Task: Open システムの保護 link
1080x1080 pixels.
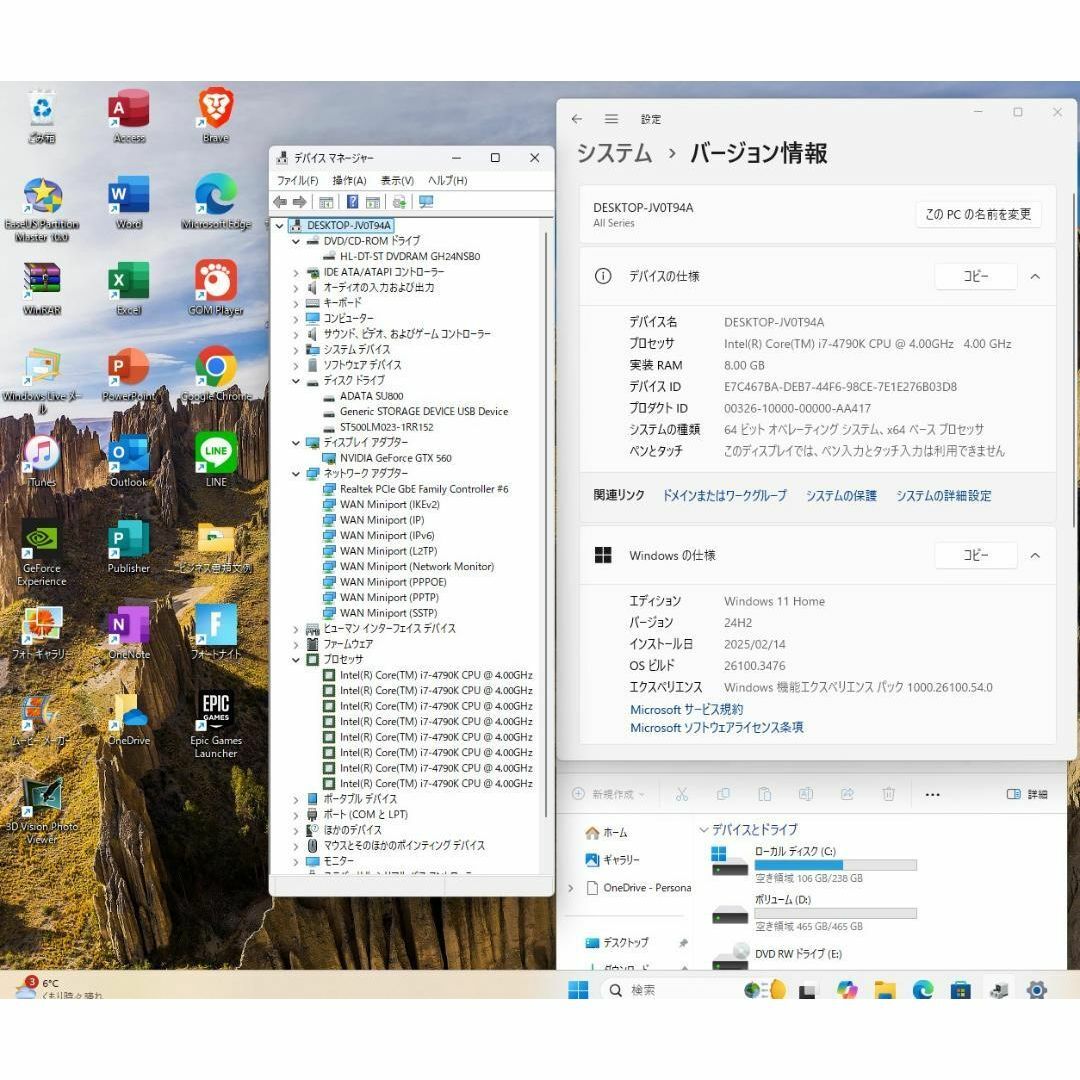Action: point(841,495)
